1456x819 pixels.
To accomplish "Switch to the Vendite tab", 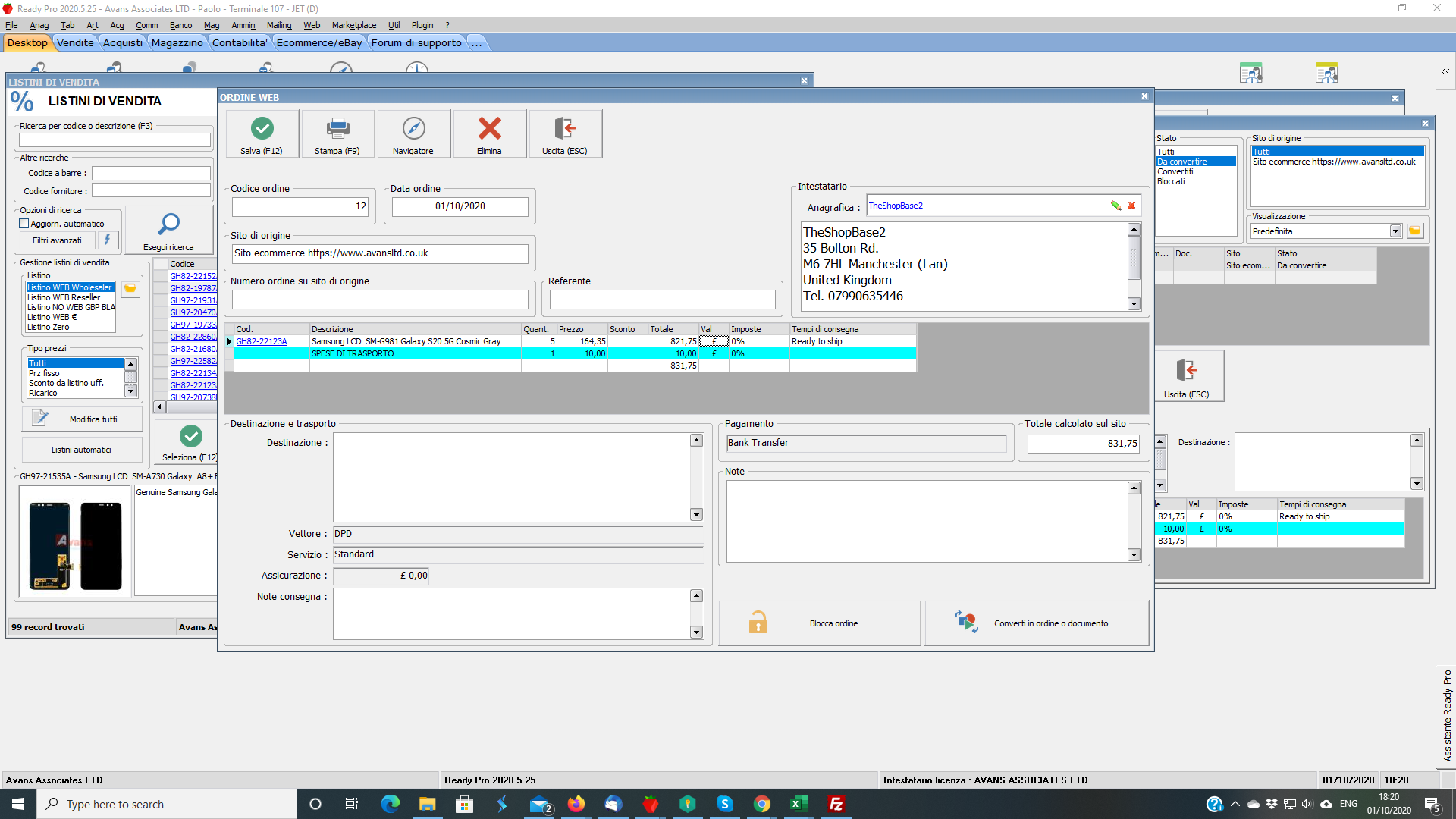I will tap(75, 42).
